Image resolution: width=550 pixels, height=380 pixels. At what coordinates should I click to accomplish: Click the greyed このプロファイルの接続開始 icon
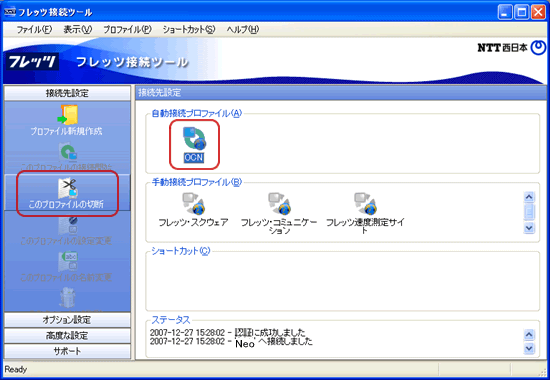pyautogui.click(x=67, y=152)
